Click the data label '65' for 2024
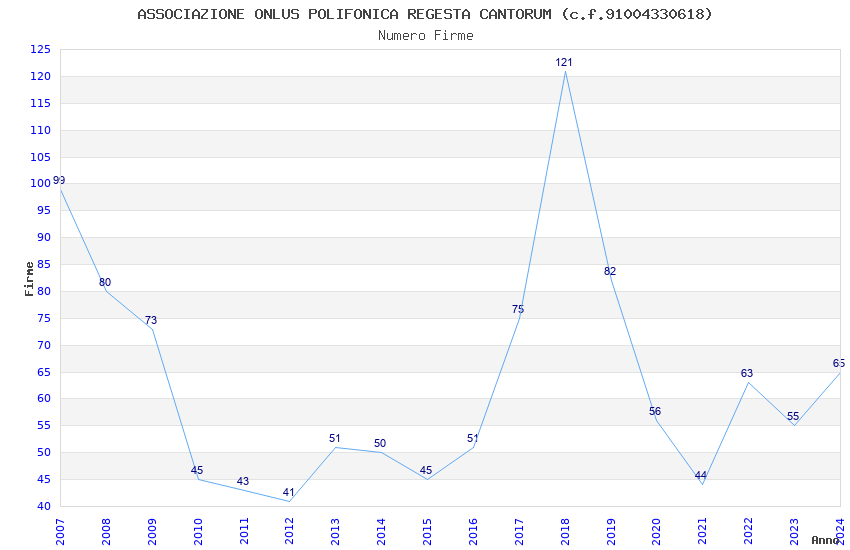The height and width of the screenshot is (550, 850). (x=839, y=363)
